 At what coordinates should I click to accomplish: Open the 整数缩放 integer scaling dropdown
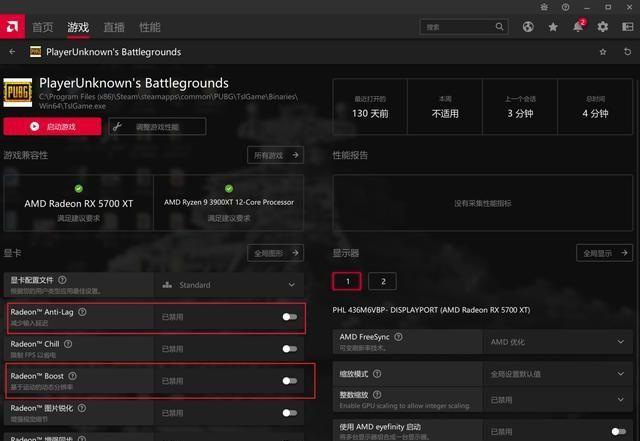[x=558, y=400]
